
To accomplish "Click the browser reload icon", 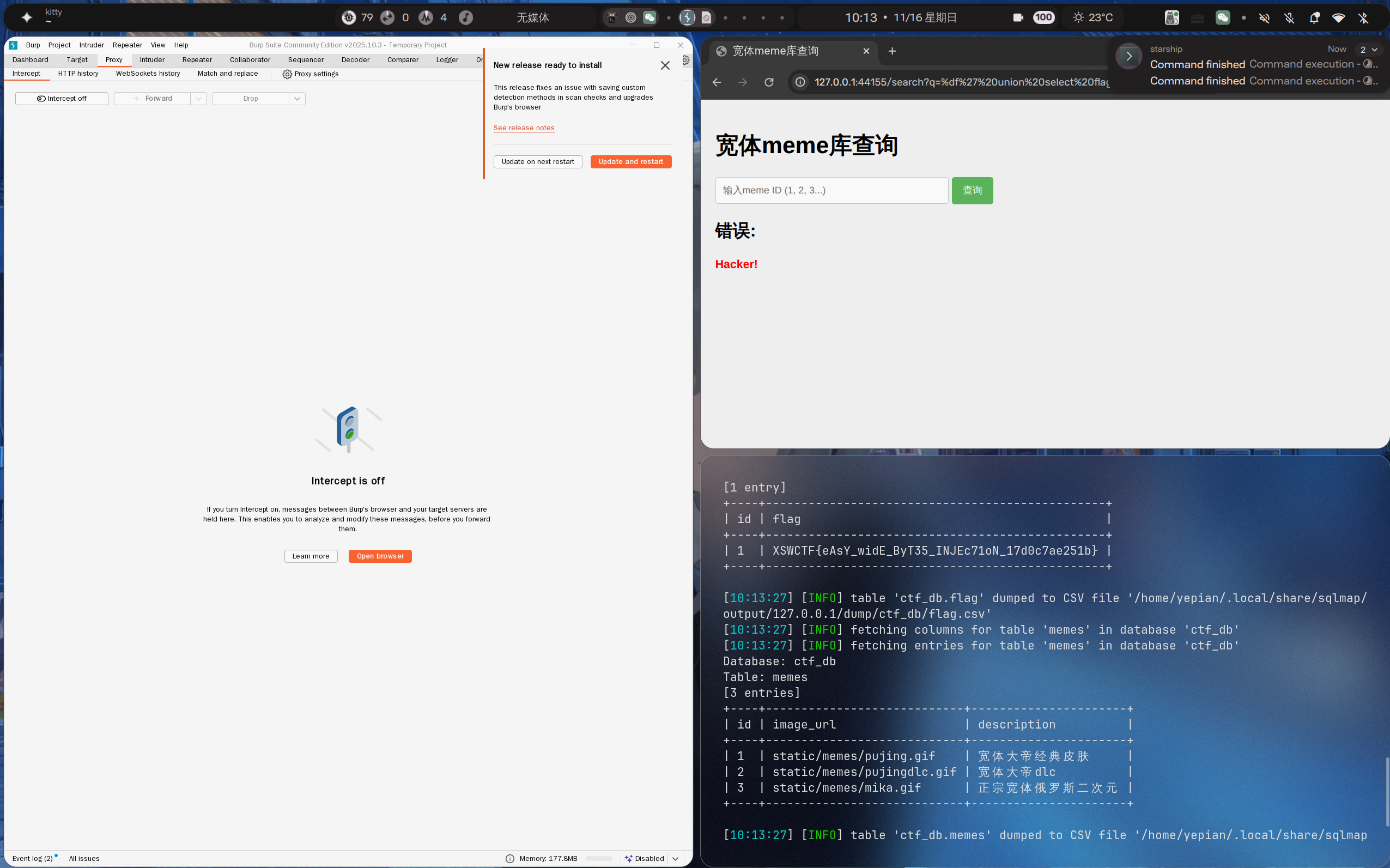I will click(x=769, y=82).
